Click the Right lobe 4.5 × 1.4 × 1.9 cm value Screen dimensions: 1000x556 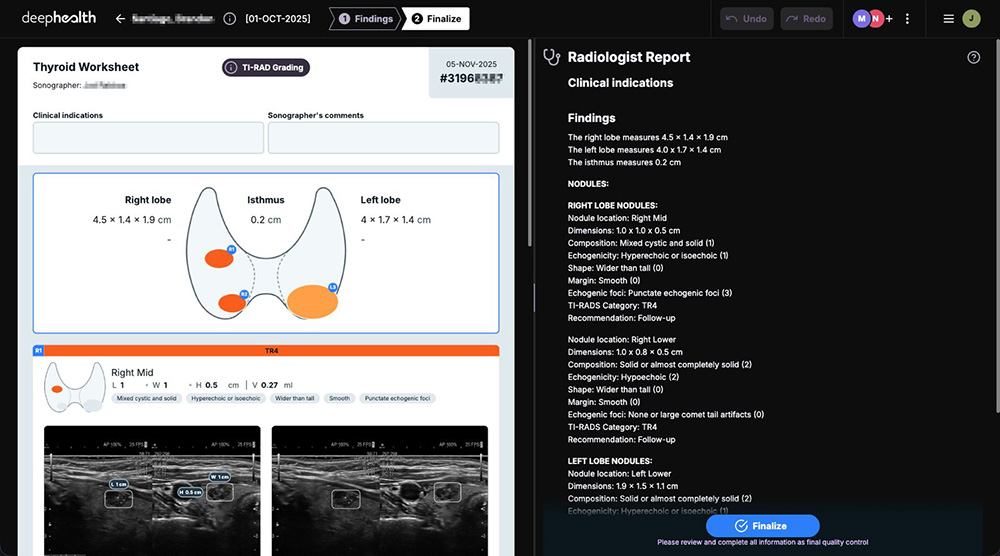pyautogui.click(x=132, y=220)
